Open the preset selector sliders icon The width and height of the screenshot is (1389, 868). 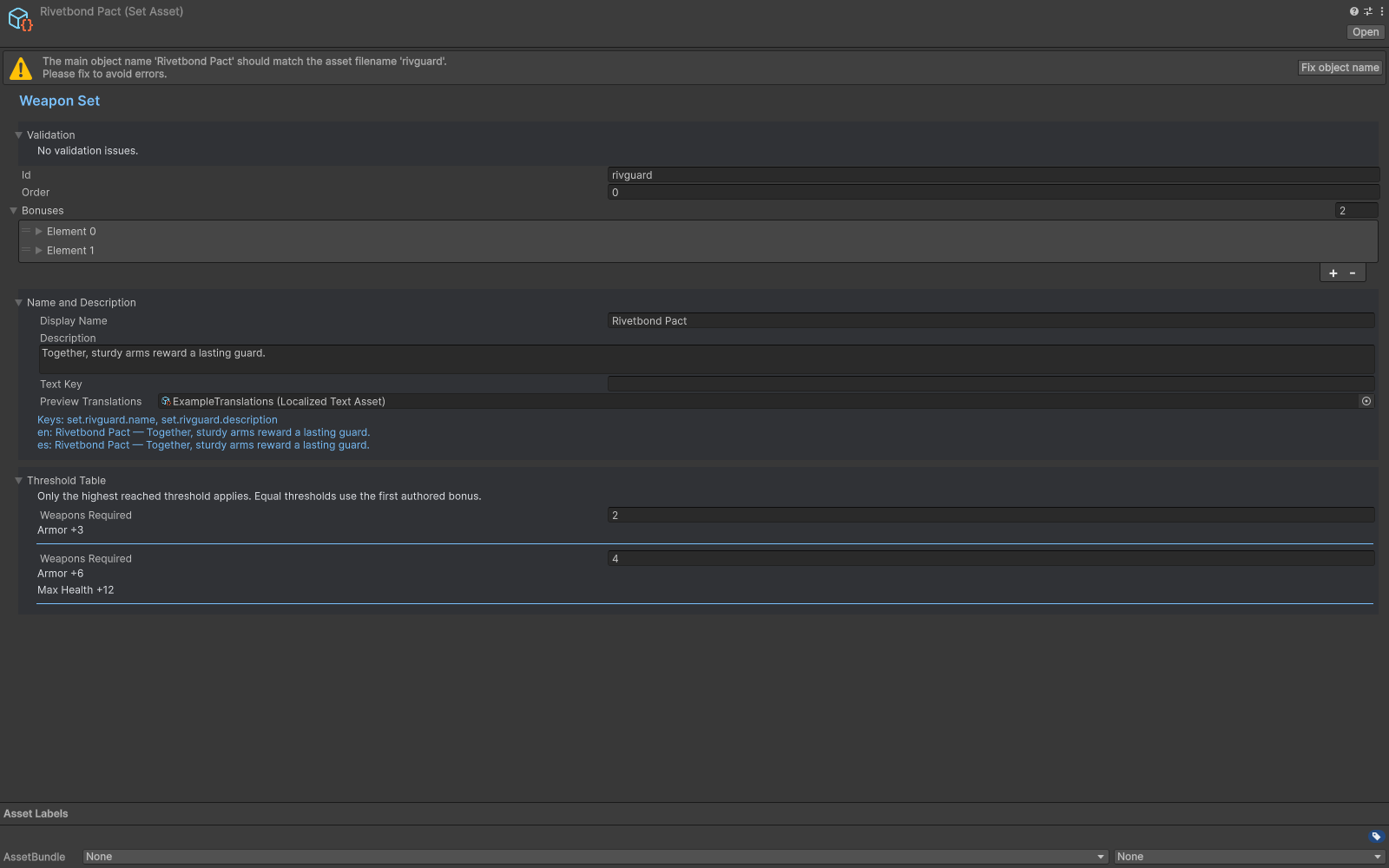tap(1368, 11)
